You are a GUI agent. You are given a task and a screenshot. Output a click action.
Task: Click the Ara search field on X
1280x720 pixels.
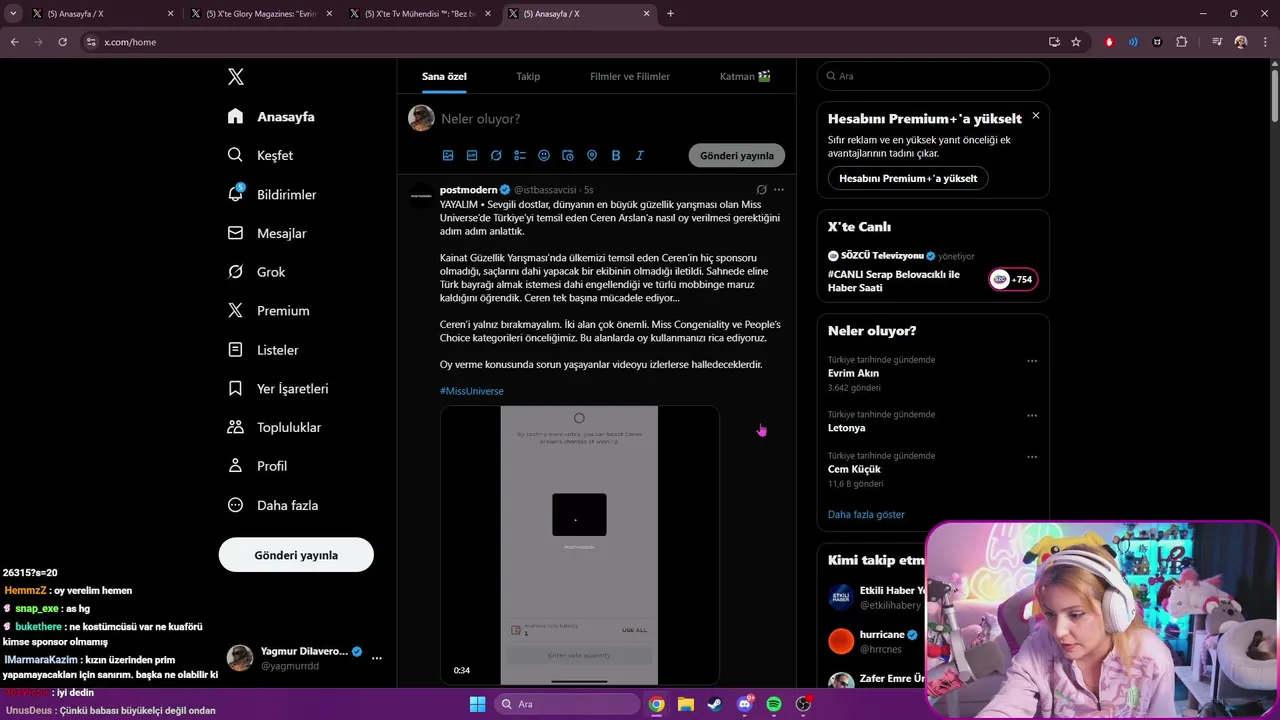point(933,76)
